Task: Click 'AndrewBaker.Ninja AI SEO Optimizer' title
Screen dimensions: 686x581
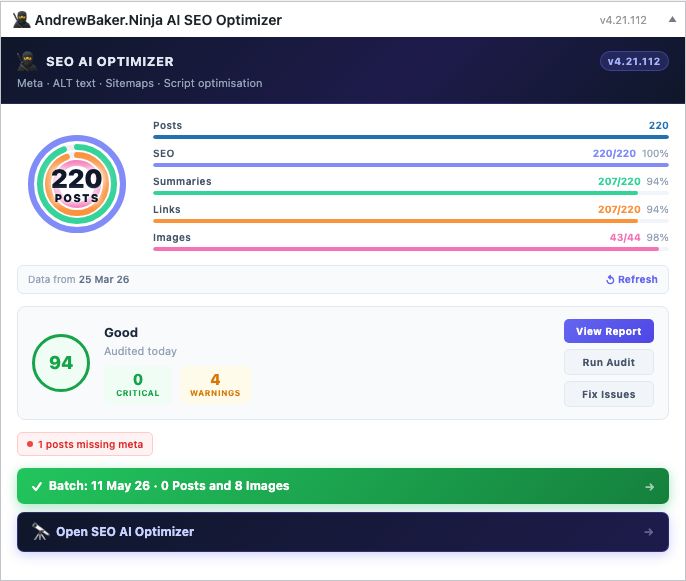Action: click(158, 20)
